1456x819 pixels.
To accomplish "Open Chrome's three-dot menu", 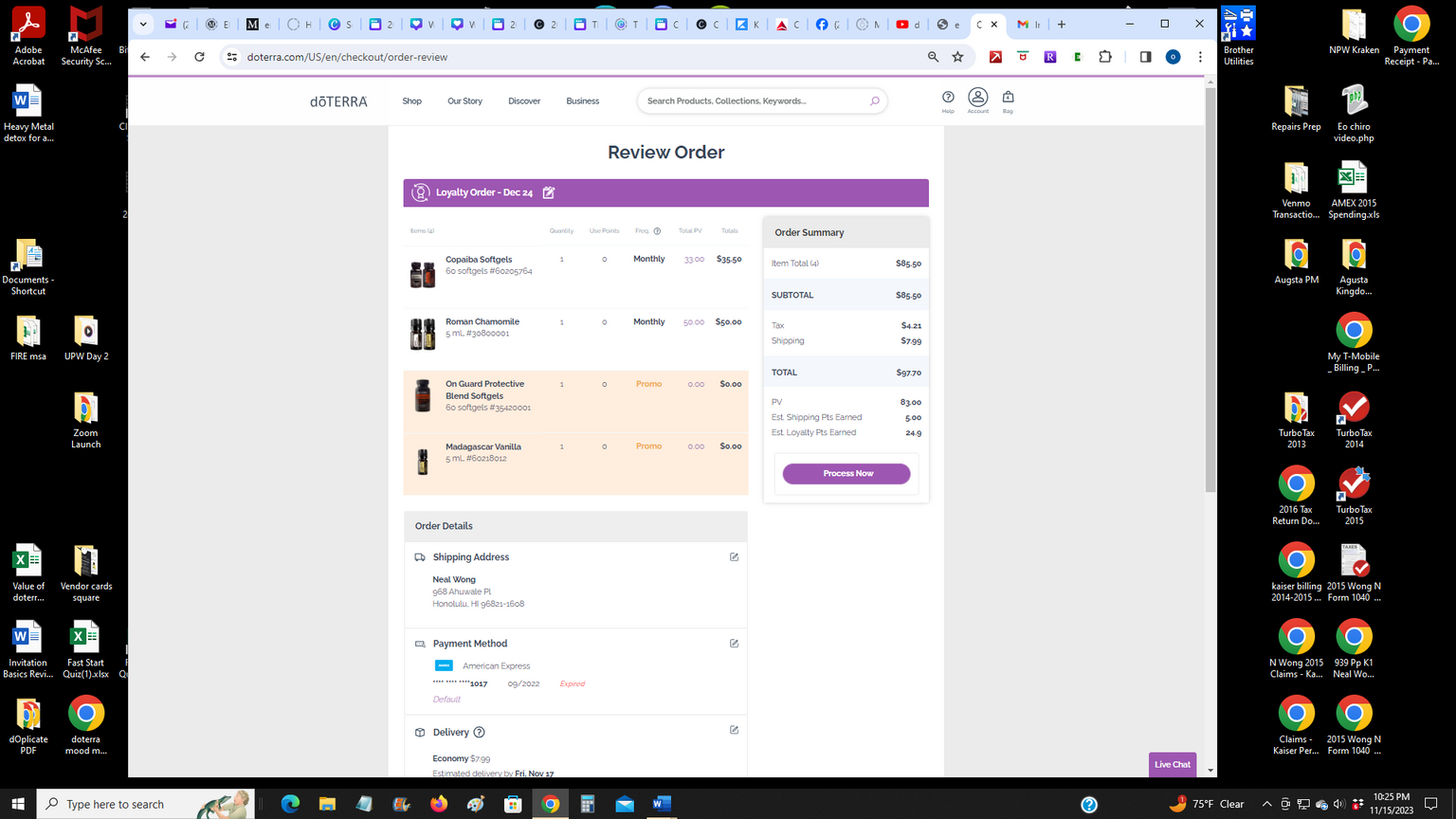I will [1200, 57].
